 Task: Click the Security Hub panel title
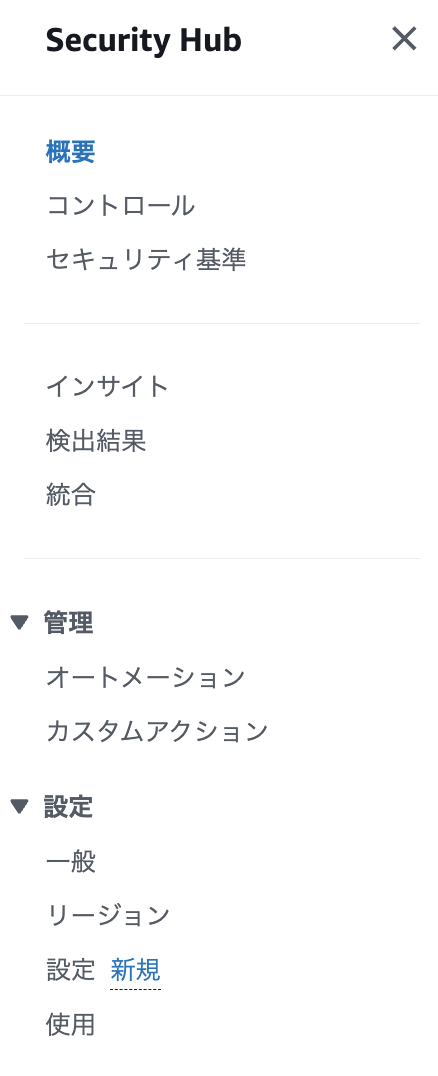143,40
